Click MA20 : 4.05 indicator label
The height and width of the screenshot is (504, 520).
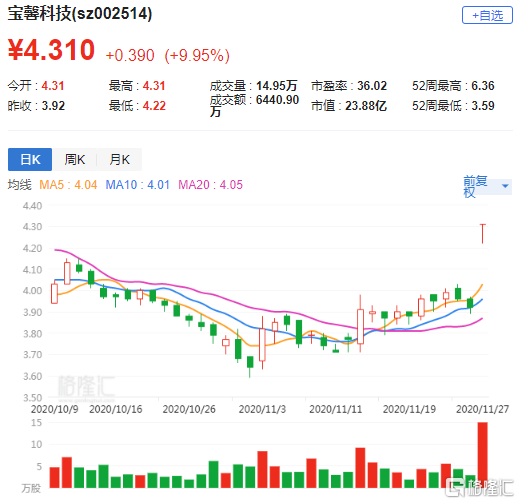coord(210,185)
